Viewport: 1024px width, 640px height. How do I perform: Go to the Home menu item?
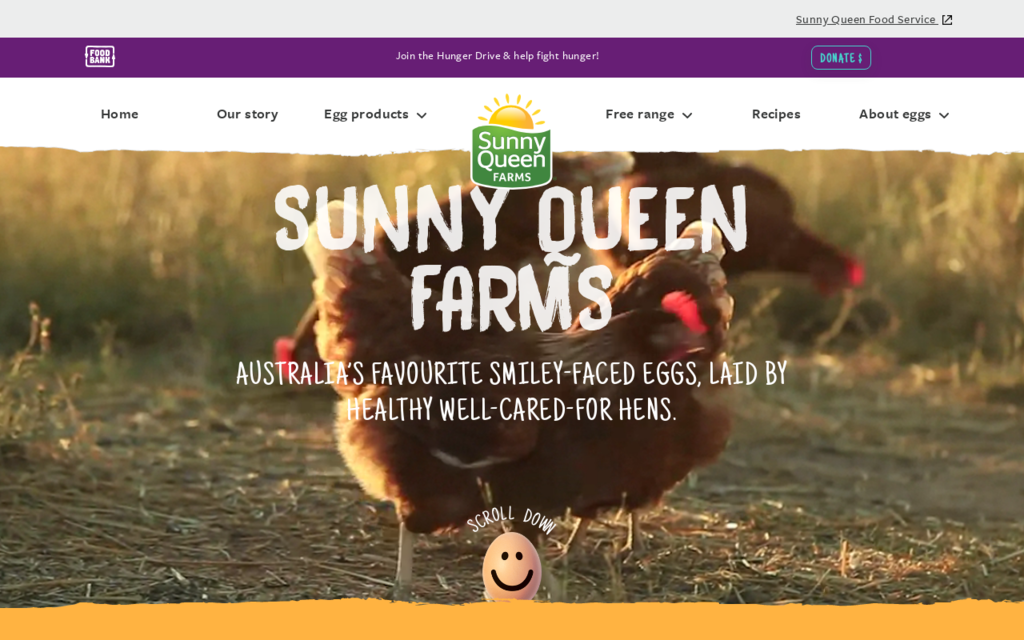(120, 114)
